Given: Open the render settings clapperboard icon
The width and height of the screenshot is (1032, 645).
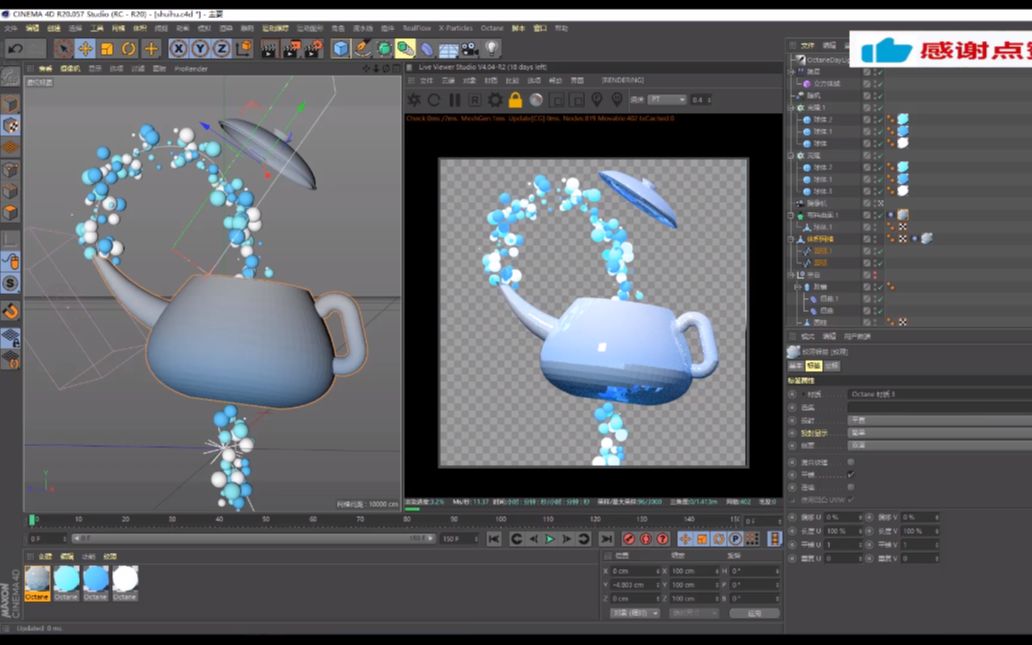Looking at the screenshot, I should tap(311, 48).
